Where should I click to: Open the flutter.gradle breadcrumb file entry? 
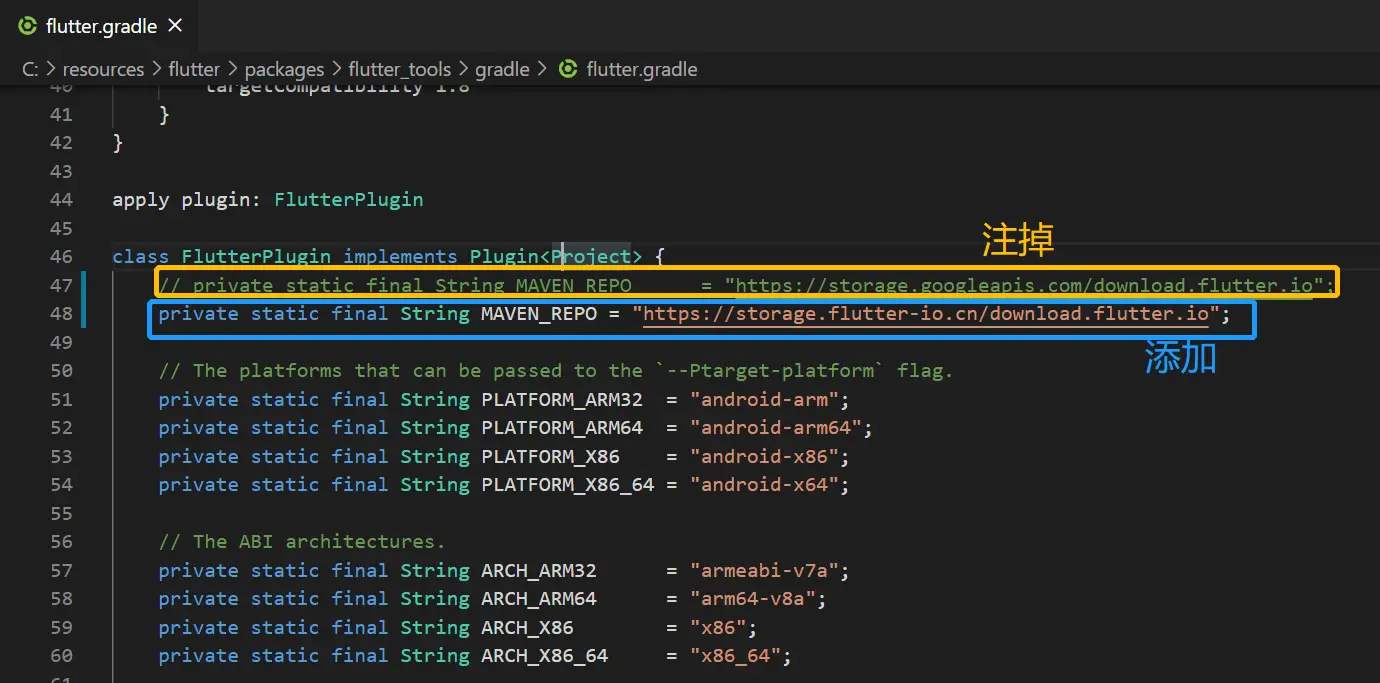coord(642,69)
